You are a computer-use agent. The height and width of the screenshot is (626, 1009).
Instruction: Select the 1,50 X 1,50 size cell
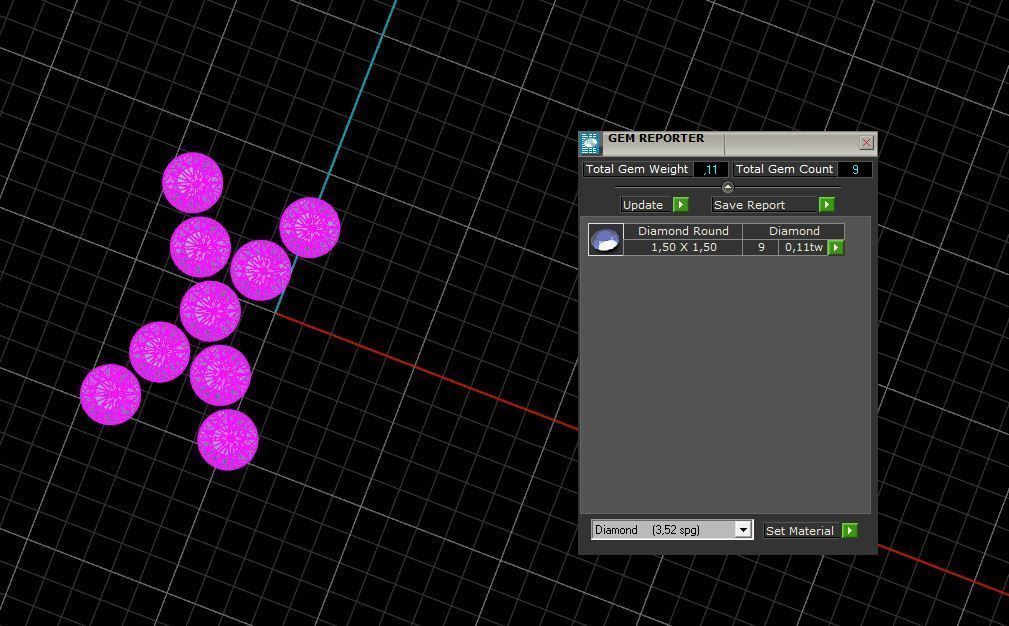point(683,248)
